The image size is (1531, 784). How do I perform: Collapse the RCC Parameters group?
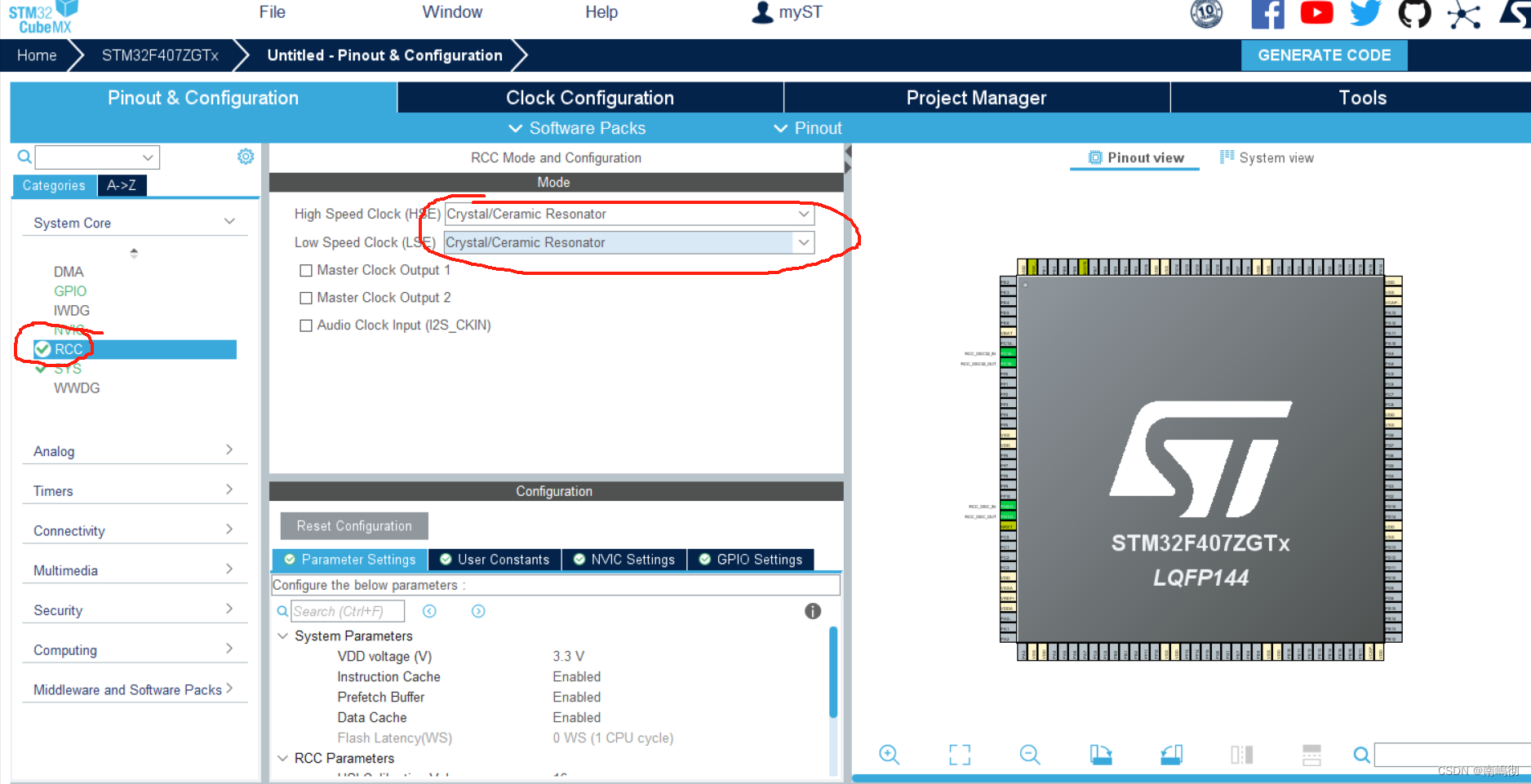(x=283, y=758)
